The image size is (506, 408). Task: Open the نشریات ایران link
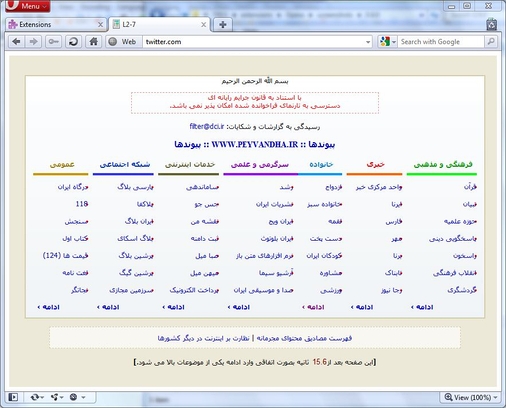click(x=274, y=204)
